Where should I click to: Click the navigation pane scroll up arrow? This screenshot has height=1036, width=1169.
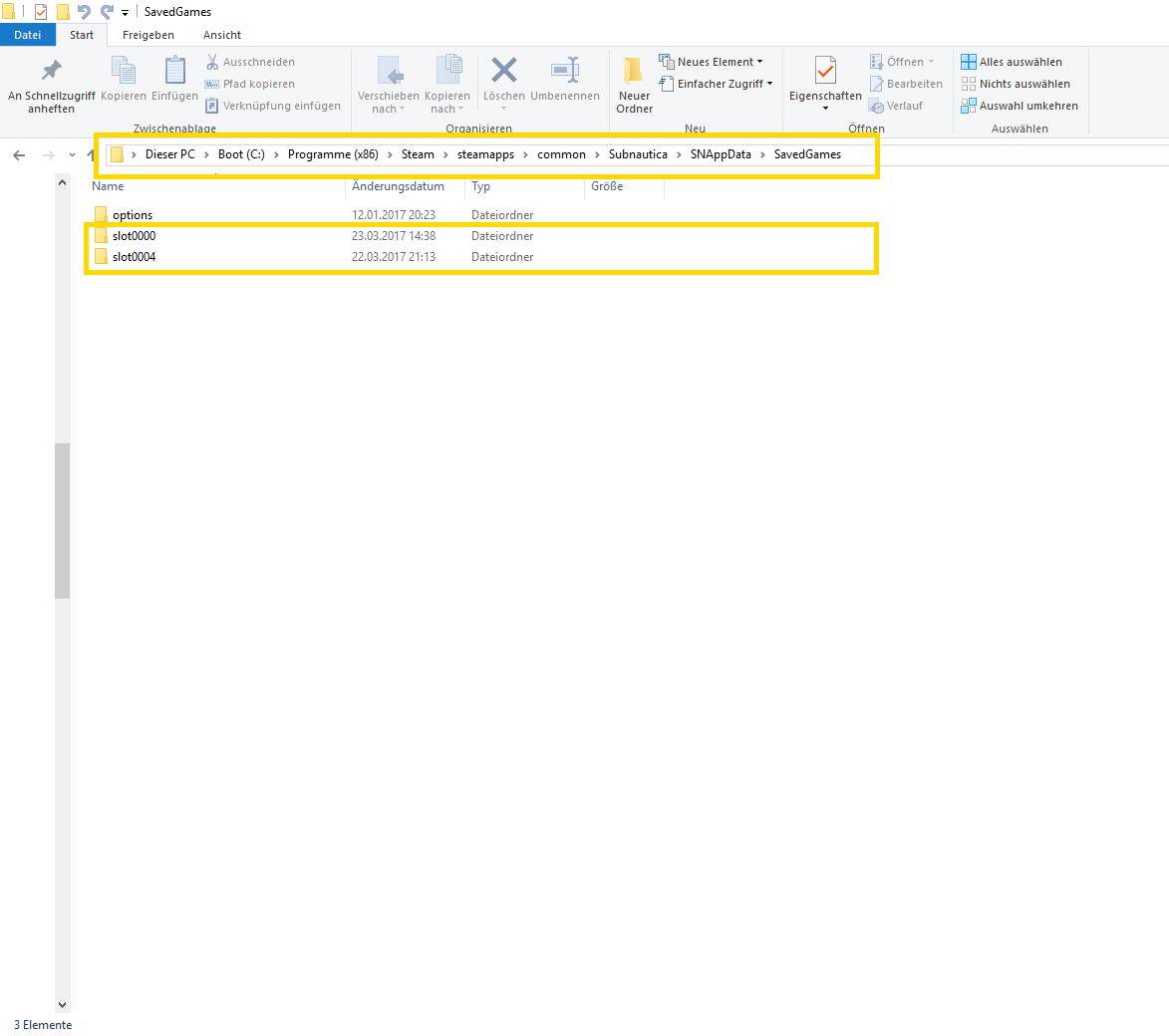pyautogui.click(x=62, y=182)
